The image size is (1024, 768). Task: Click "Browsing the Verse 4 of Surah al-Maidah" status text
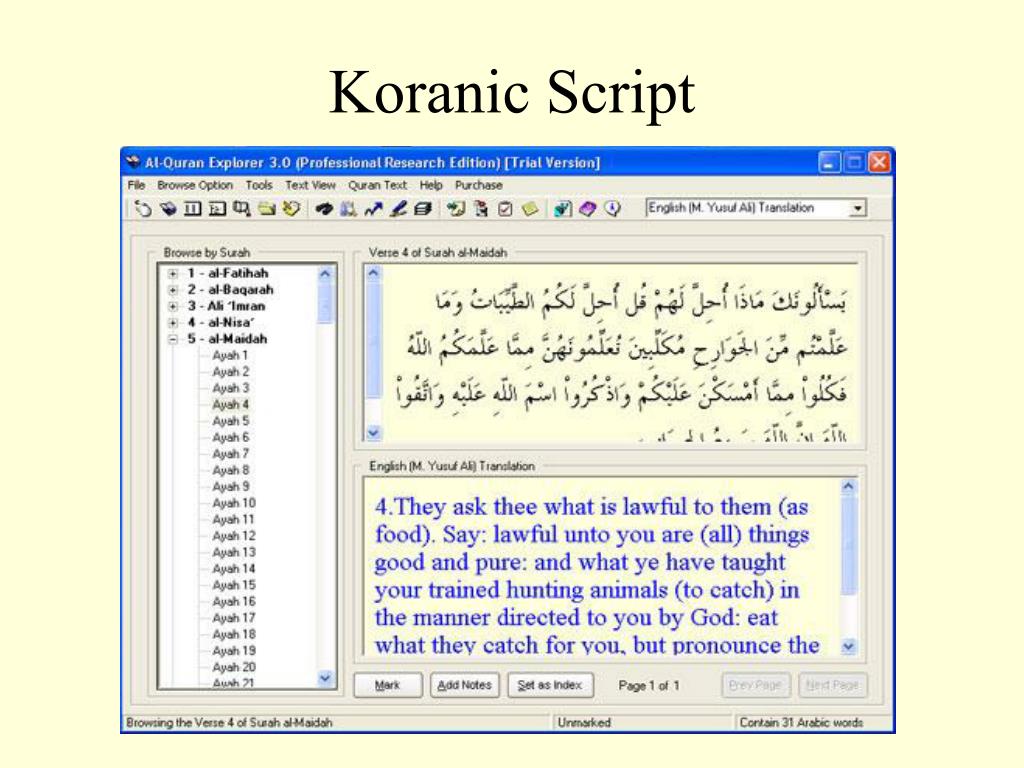pyautogui.click(x=229, y=722)
